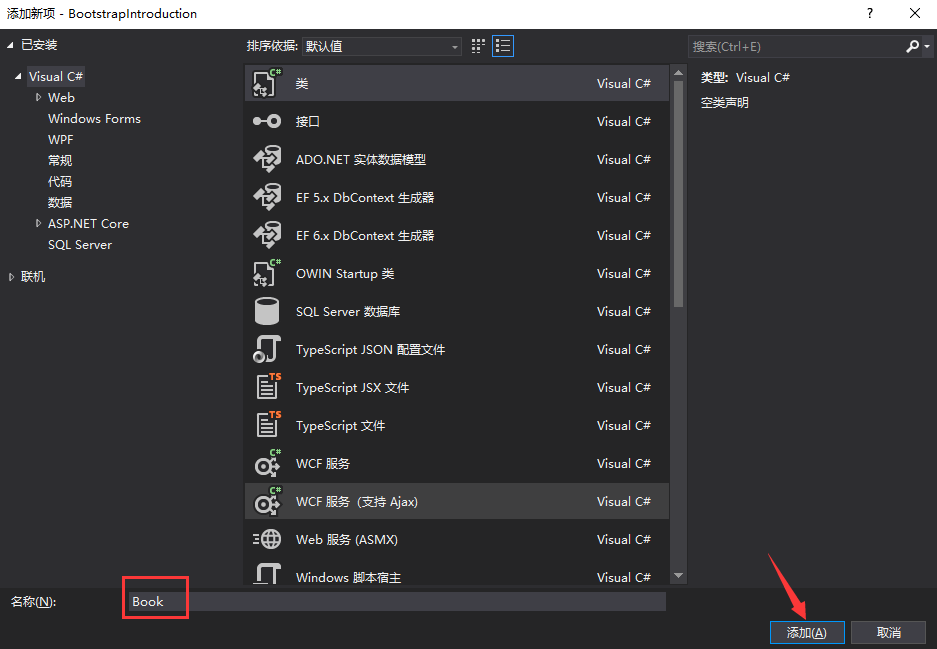Click 'TypeScript JSON 配置文件' text
The height and width of the screenshot is (649, 937).
point(370,350)
